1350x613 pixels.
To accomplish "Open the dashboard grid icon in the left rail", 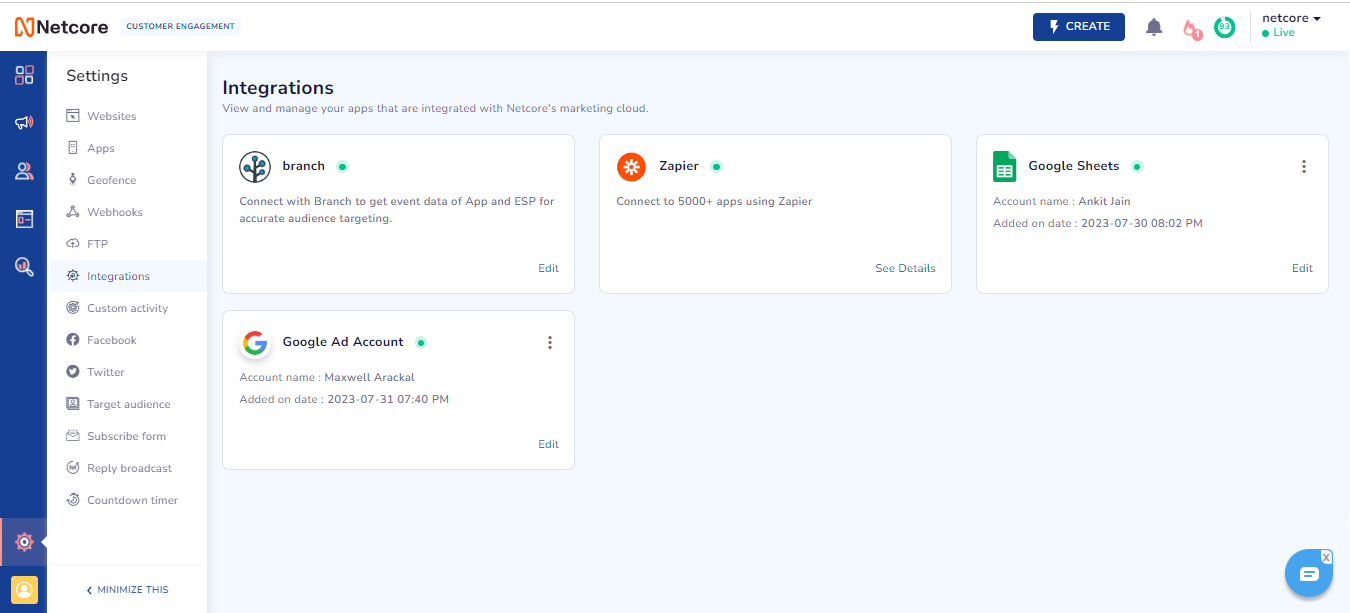I will pyautogui.click(x=24, y=75).
